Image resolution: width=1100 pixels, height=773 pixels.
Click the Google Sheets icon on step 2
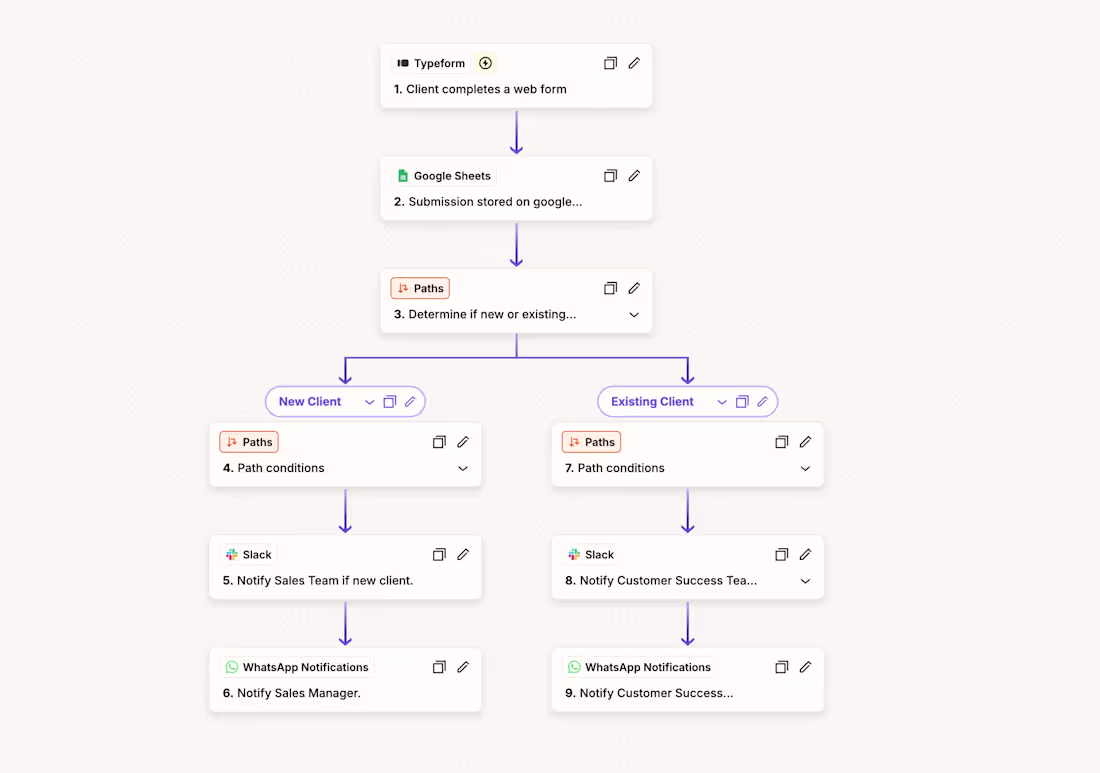pyautogui.click(x=403, y=175)
